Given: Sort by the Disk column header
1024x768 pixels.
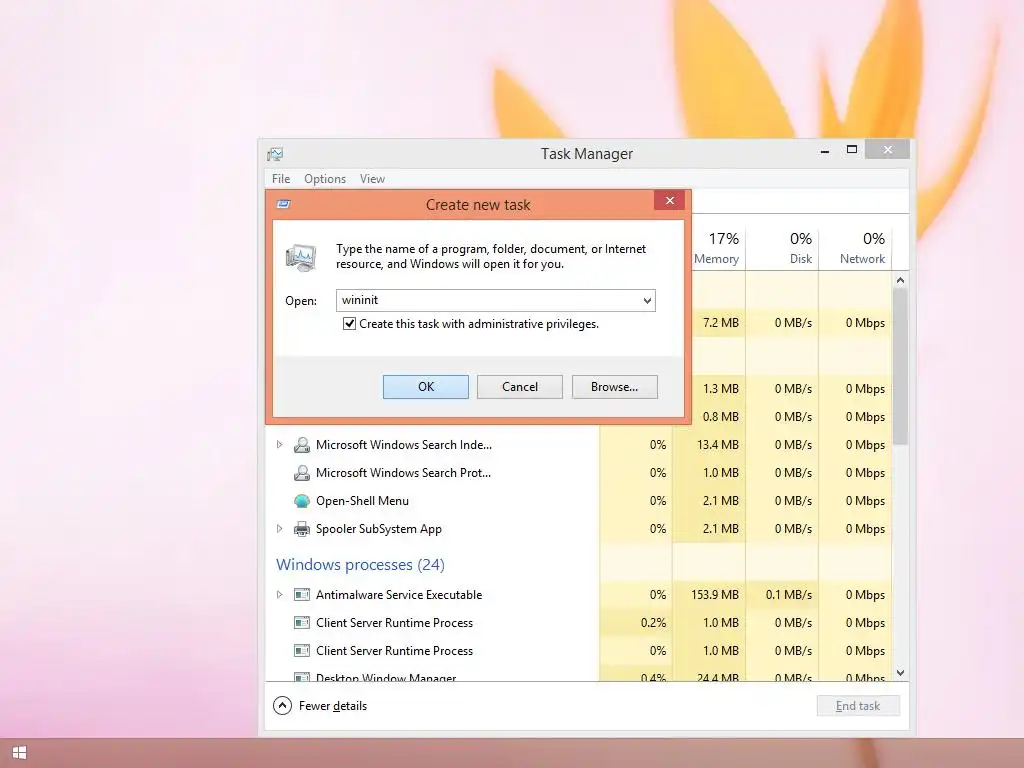Looking at the screenshot, I should coord(782,248).
